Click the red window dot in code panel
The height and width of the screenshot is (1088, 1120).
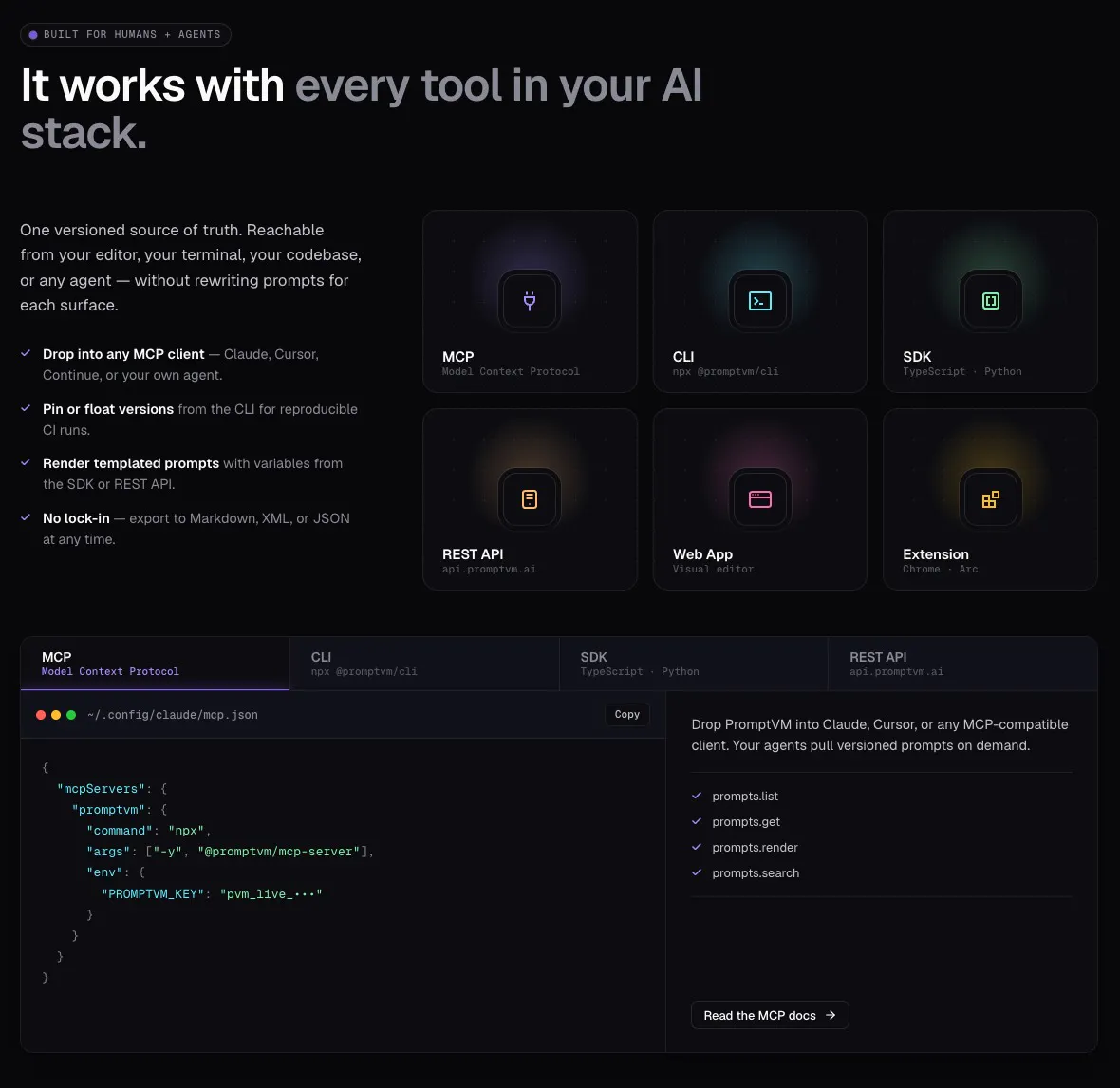click(x=41, y=714)
